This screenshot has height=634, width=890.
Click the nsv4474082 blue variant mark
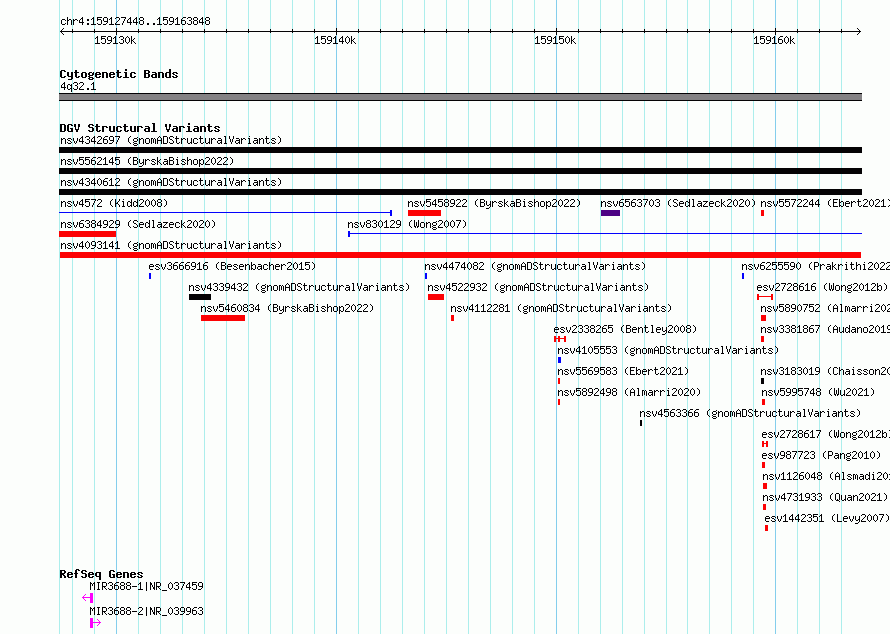[x=426, y=276]
